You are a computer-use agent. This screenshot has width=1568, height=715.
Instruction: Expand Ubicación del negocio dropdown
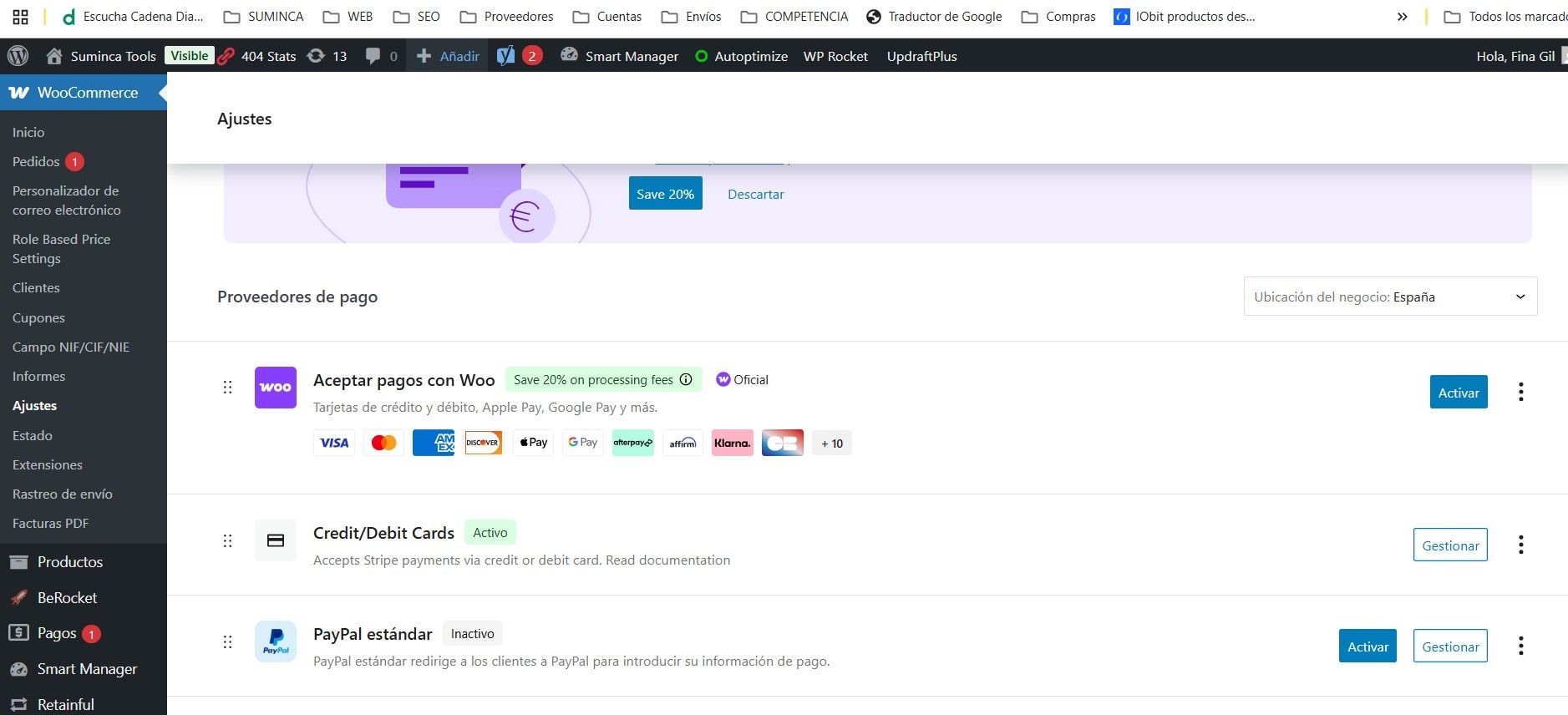point(1390,297)
